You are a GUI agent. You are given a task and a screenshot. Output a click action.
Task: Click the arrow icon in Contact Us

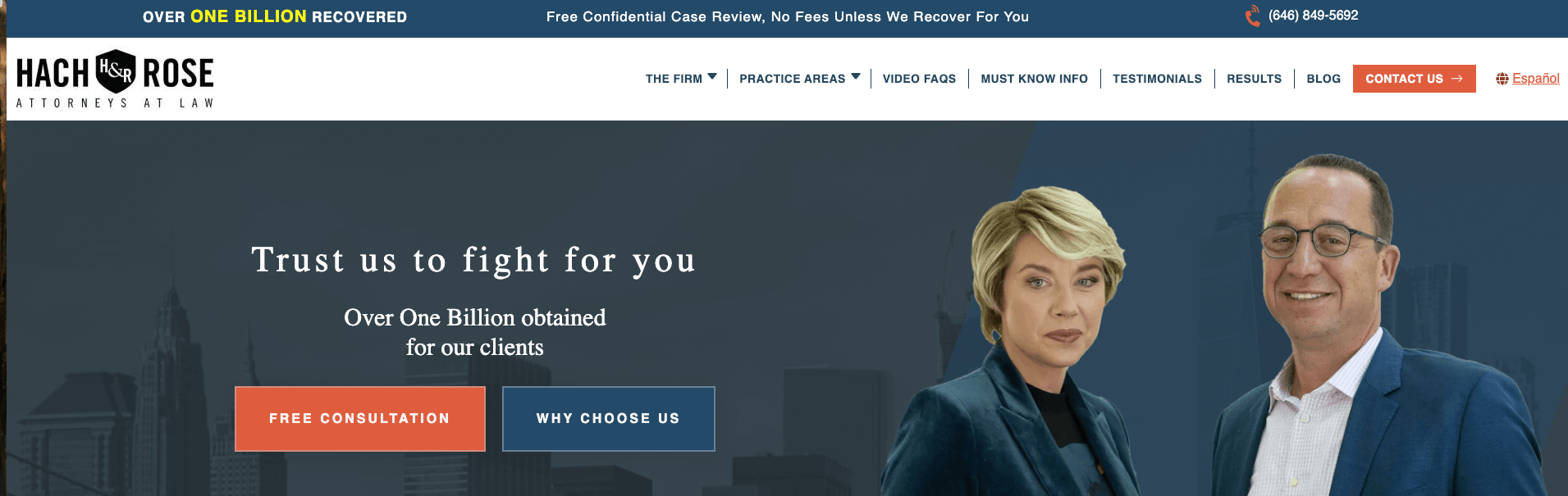(1457, 79)
